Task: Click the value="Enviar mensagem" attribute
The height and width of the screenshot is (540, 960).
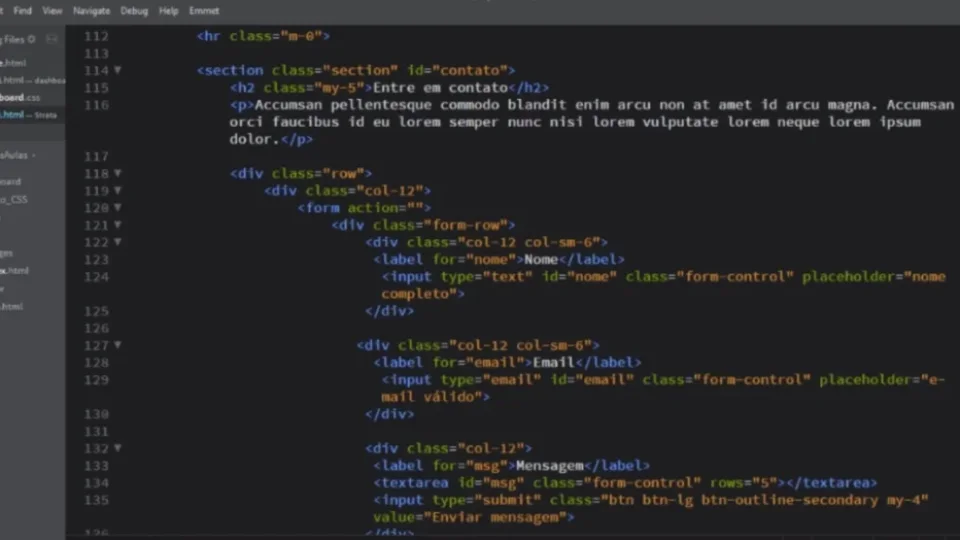Action: pyautogui.click(x=470, y=517)
